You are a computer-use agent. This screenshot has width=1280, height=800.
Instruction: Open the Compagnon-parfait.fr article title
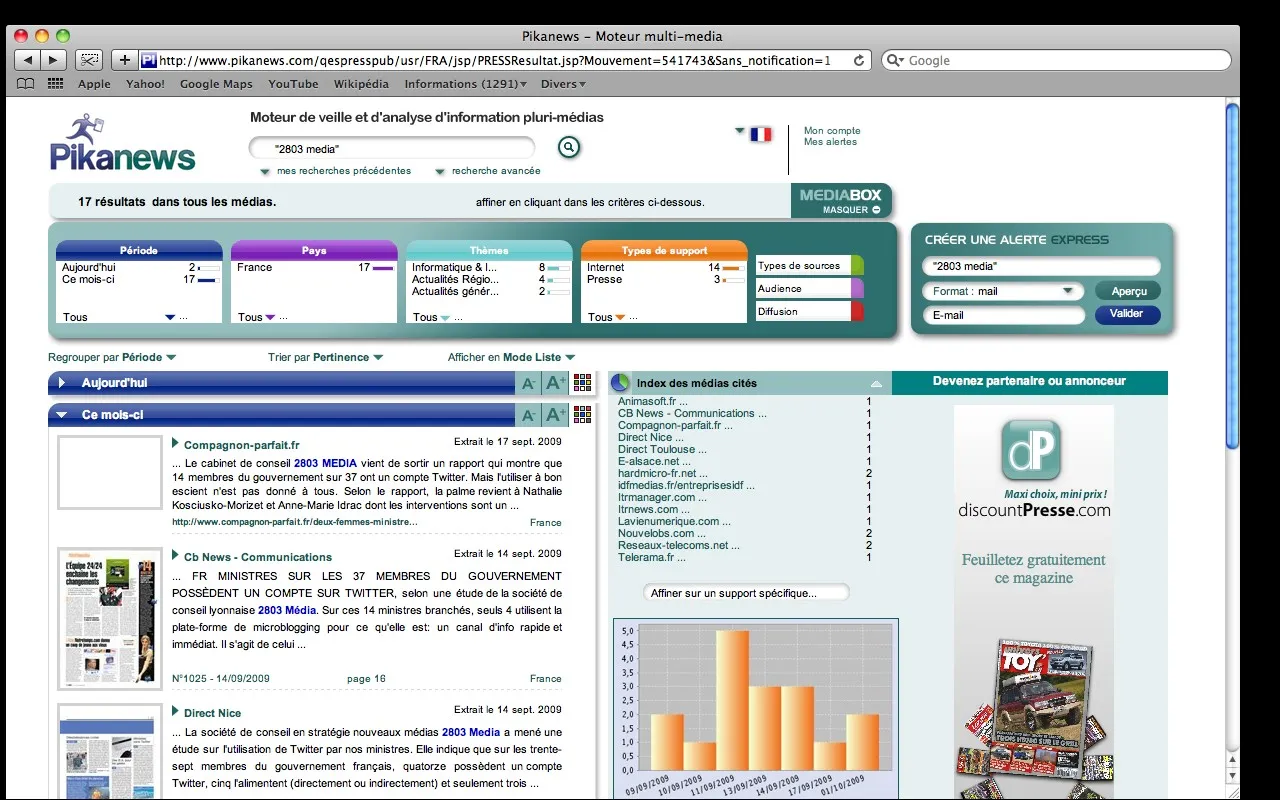click(241, 445)
